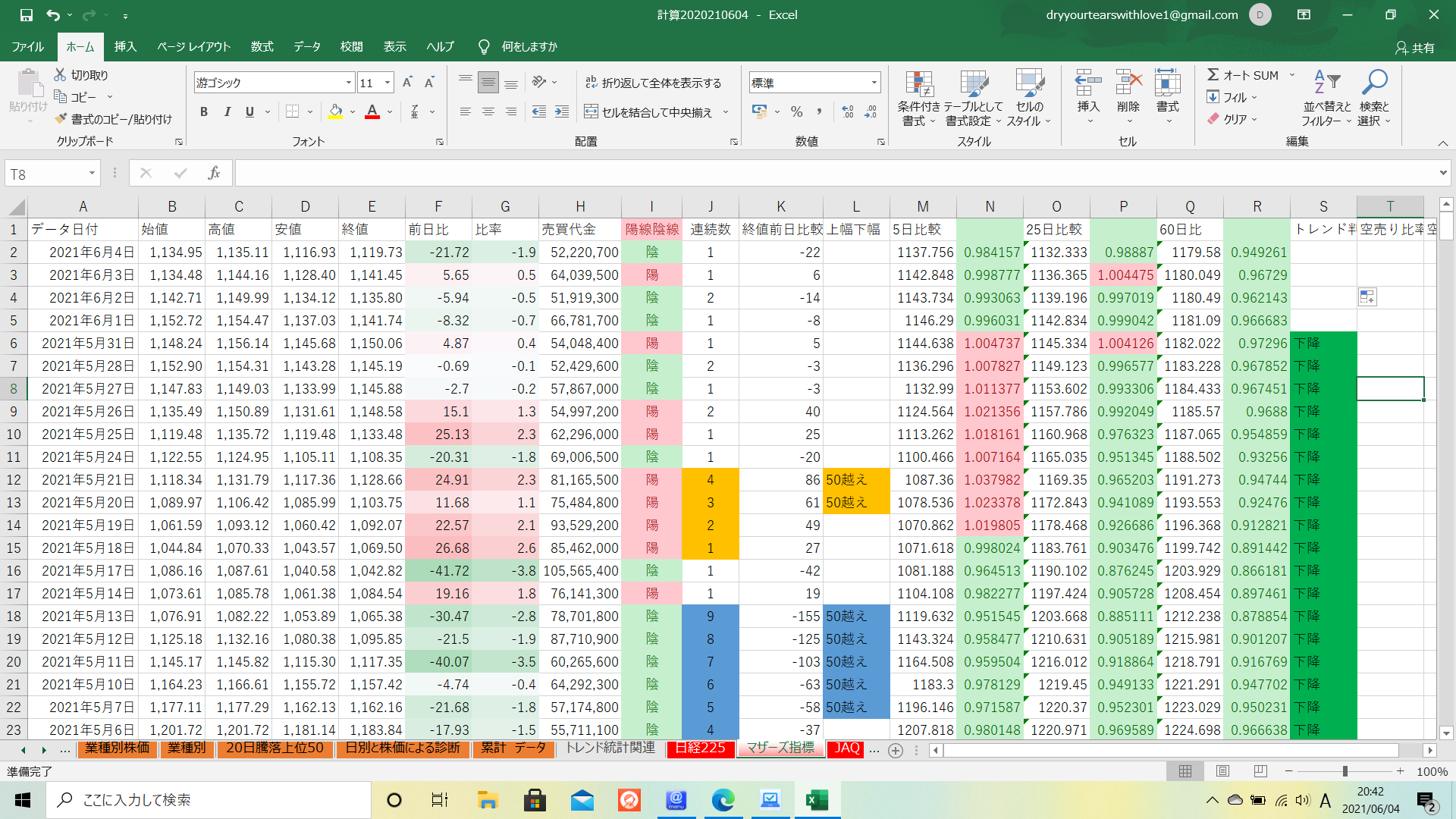Open the 数式 ribbon tab

[x=262, y=47]
